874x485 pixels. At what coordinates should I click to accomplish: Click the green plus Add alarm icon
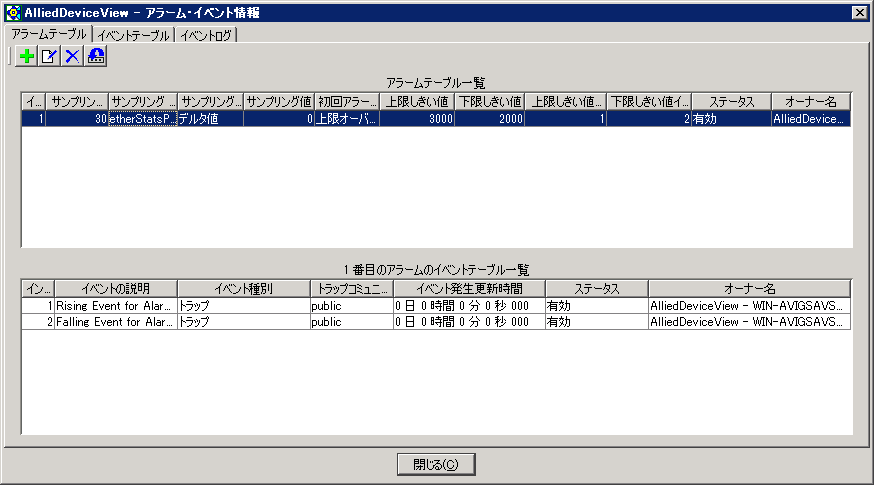click(27, 57)
